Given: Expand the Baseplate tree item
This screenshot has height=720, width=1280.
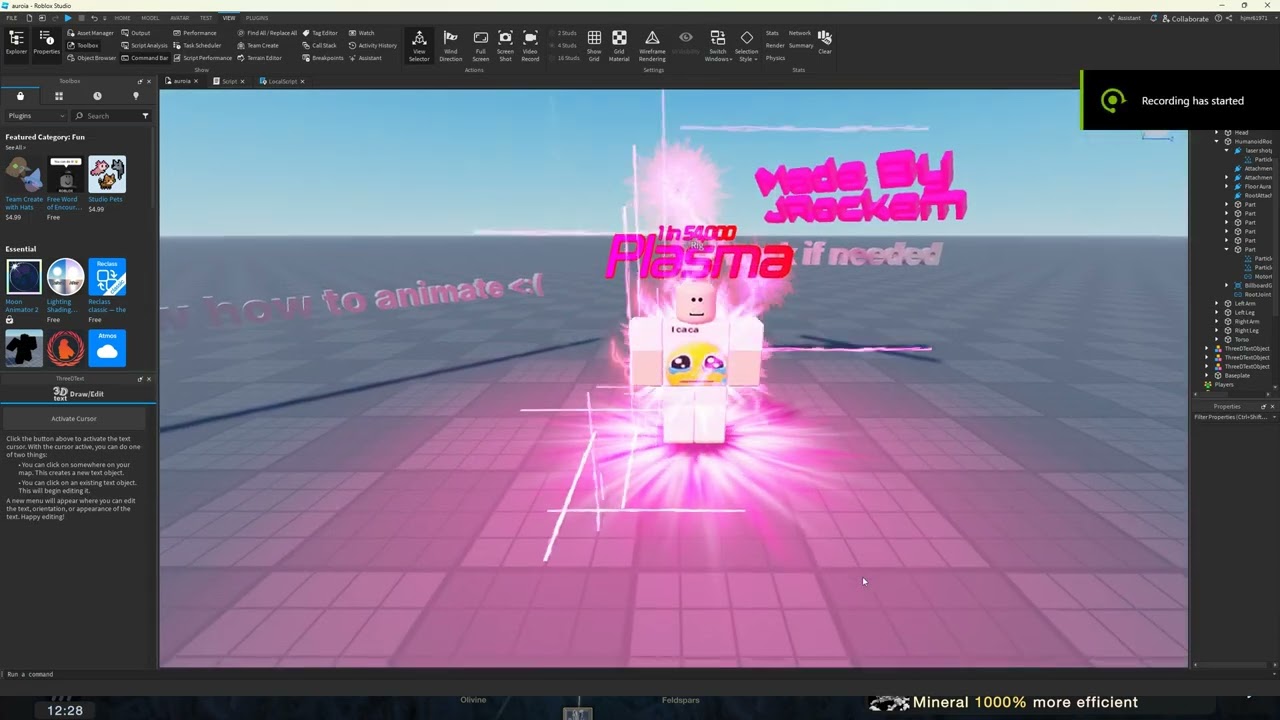Looking at the screenshot, I should 1208,375.
